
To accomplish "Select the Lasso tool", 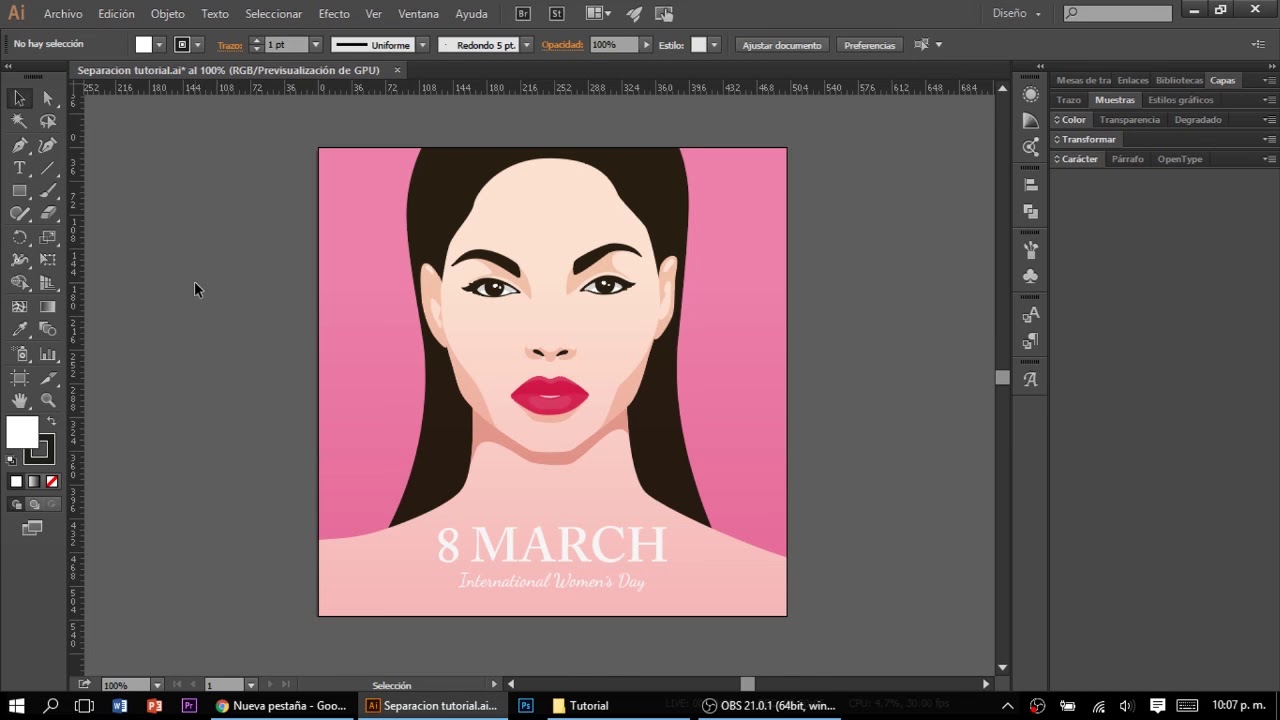I will [x=48, y=121].
